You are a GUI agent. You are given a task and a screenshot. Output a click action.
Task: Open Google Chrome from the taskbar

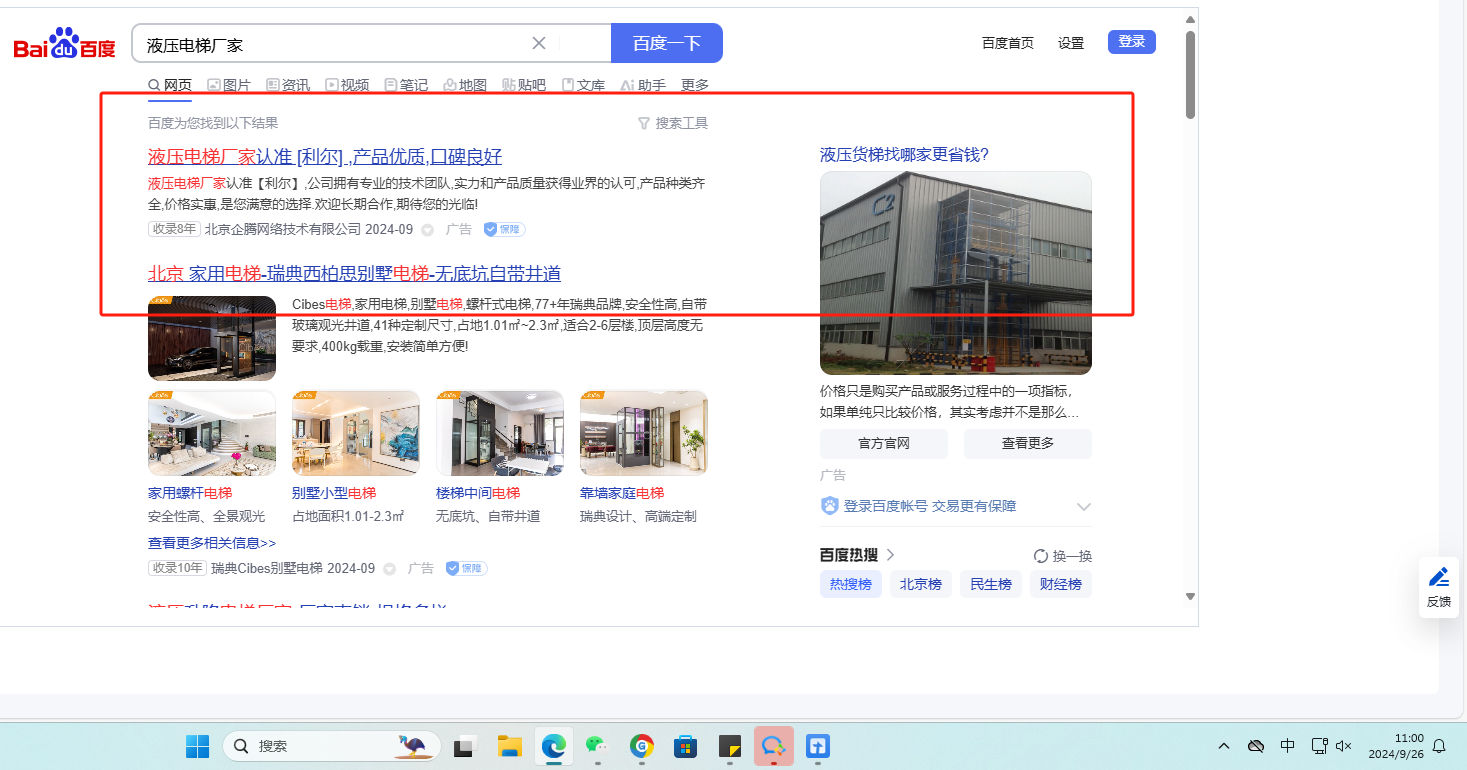click(641, 746)
